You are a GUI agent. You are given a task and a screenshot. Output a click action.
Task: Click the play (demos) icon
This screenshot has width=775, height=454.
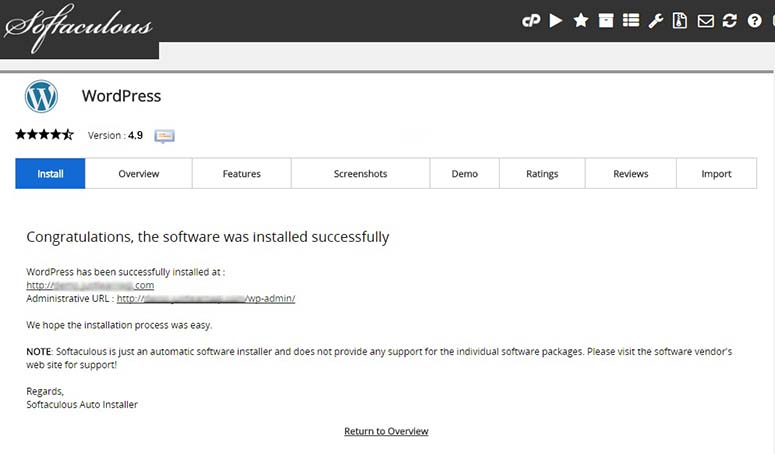(556, 20)
